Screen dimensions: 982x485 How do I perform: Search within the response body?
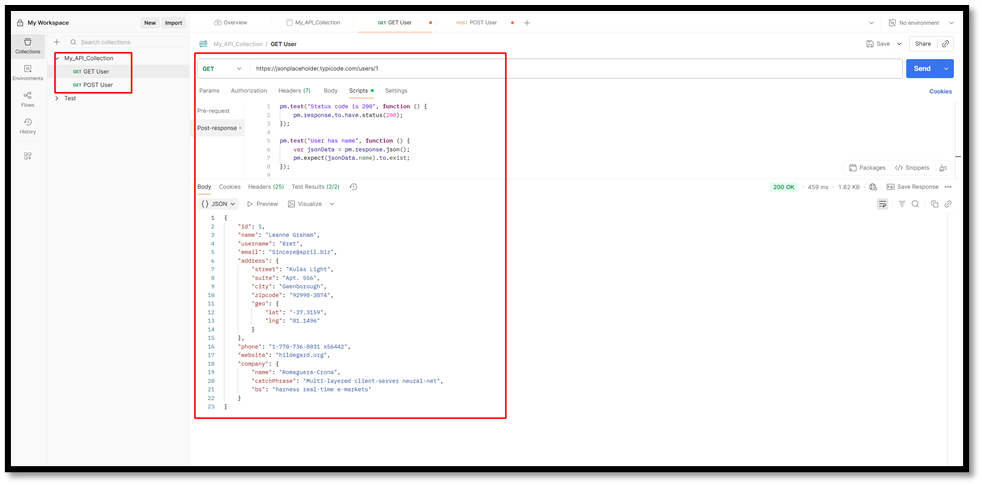915,204
